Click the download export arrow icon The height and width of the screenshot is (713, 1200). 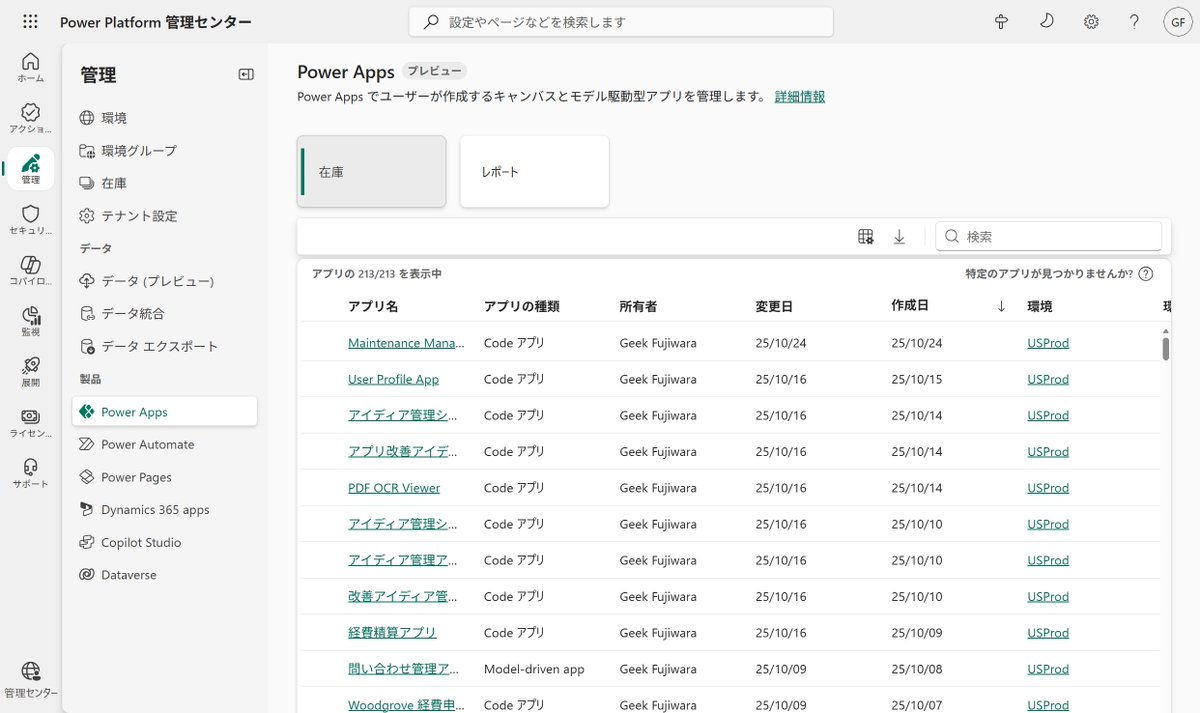[899, 237]
